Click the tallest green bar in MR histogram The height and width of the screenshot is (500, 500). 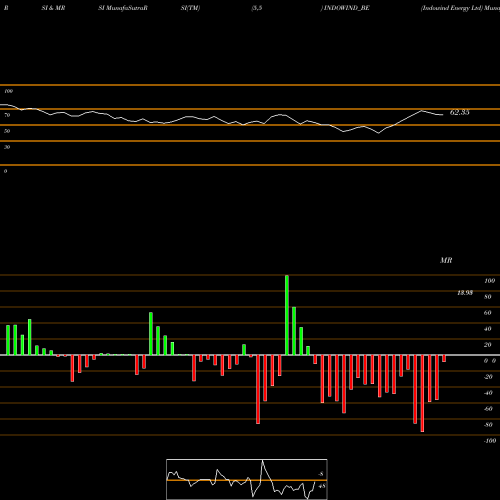287,315
